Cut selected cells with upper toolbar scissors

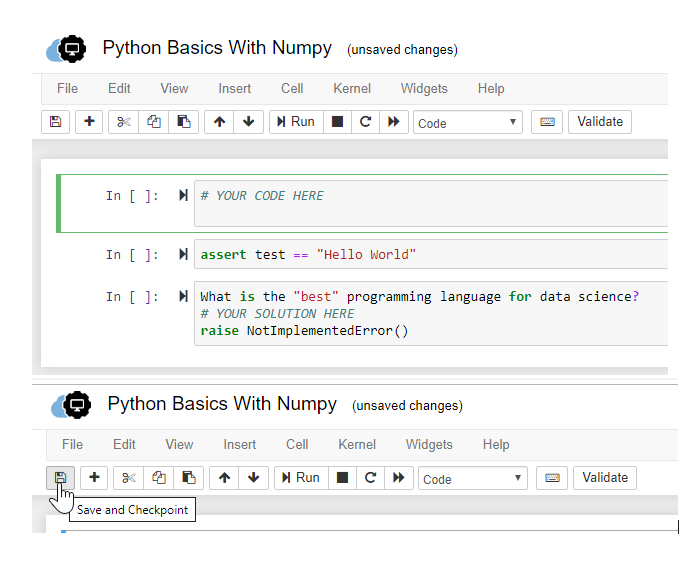pos(123,122)
